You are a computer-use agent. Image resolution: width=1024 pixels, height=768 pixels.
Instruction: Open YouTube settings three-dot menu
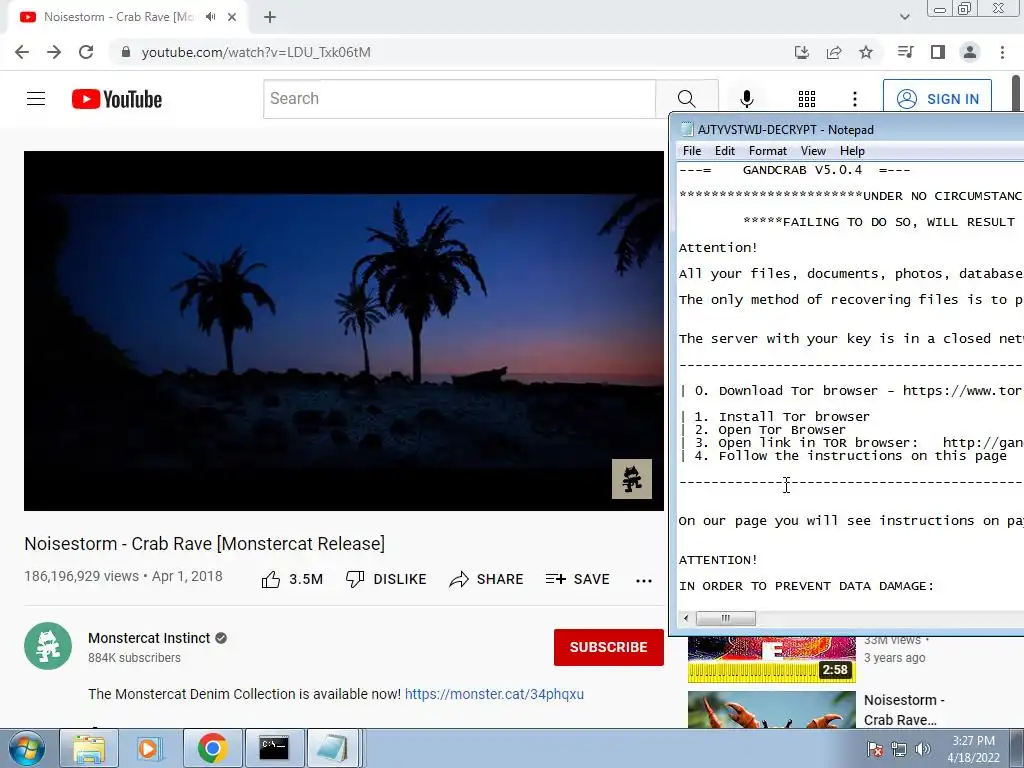pos(855,99)
